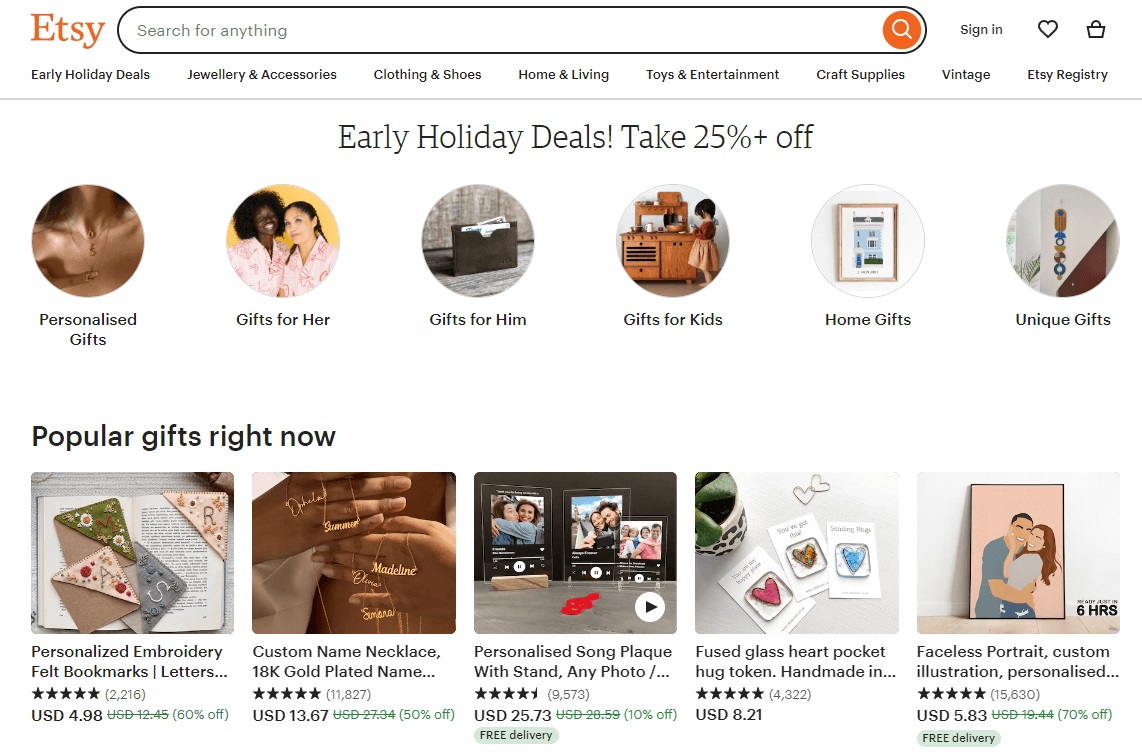Select the Gifts for Him category circle
This screenshot has width=1142, height=755.
click(x=477, y=240)
